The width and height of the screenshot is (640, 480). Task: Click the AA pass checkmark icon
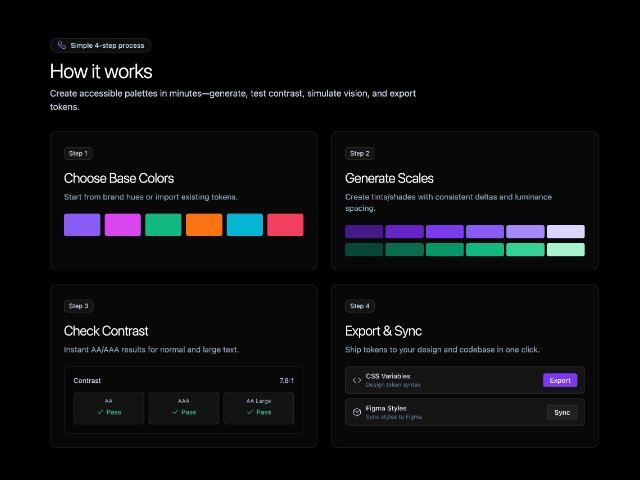(99, 412)
